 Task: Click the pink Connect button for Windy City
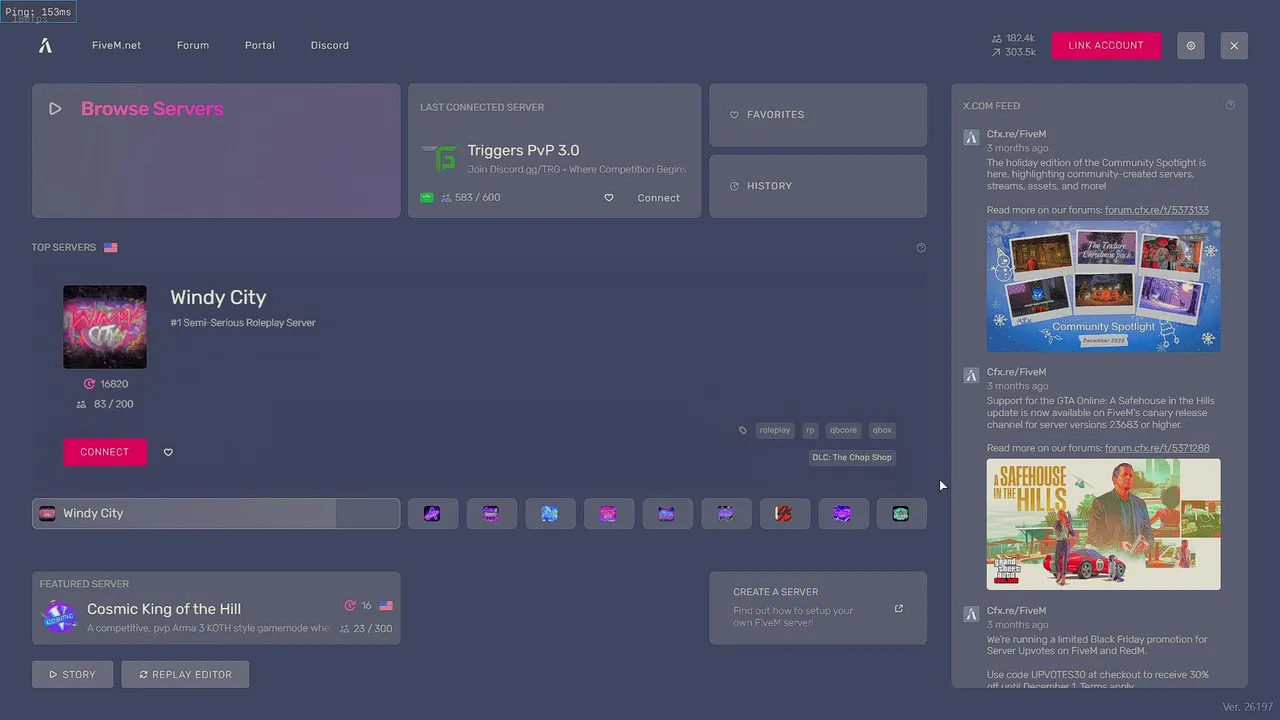(x=105, y=452)
